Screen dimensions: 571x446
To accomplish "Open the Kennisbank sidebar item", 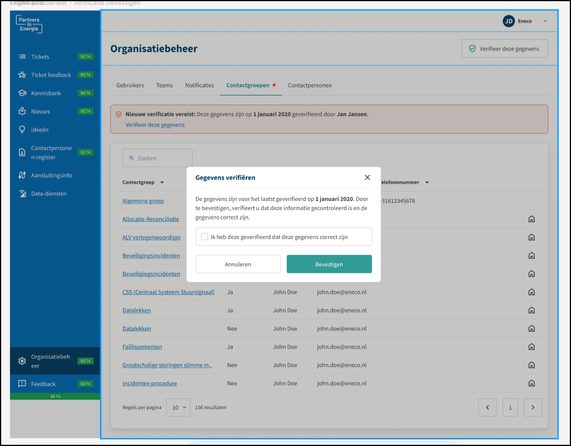I will tap(55, 93).
